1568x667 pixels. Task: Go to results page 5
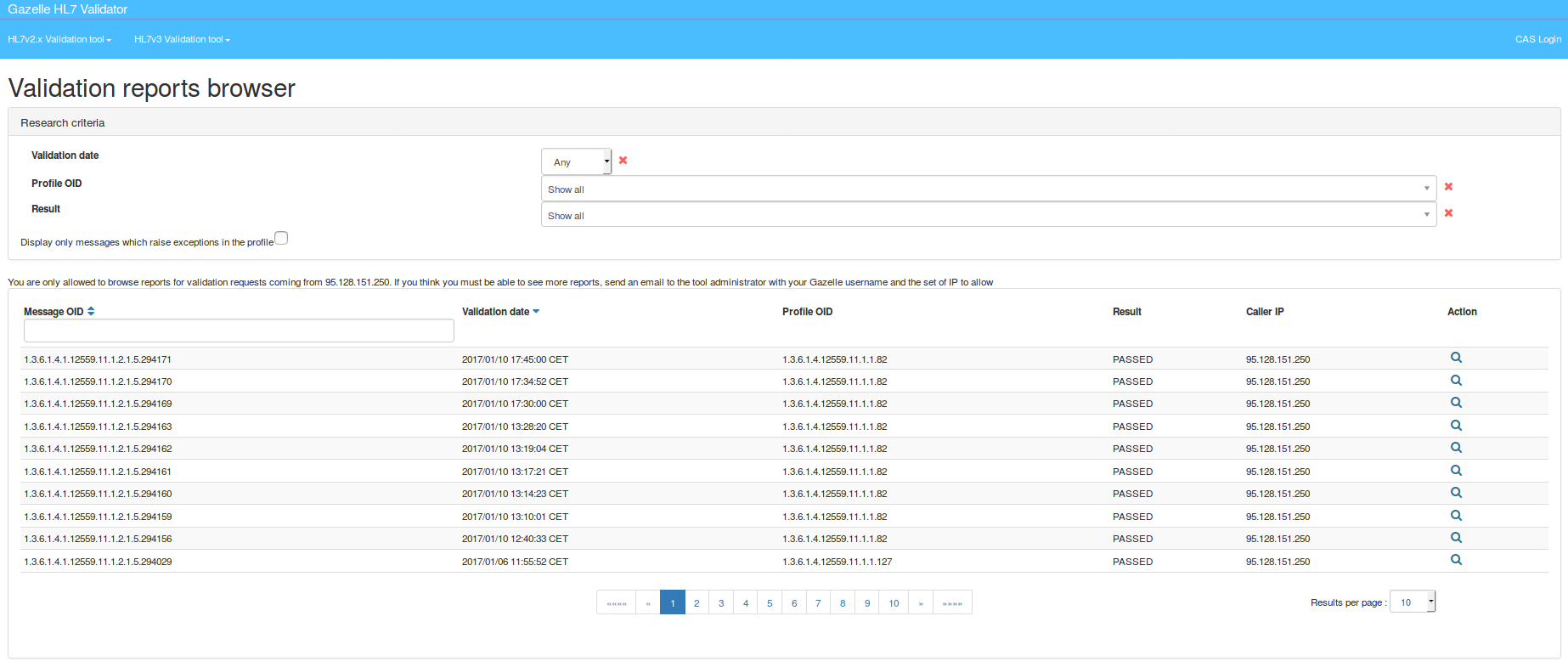[770, 602]
